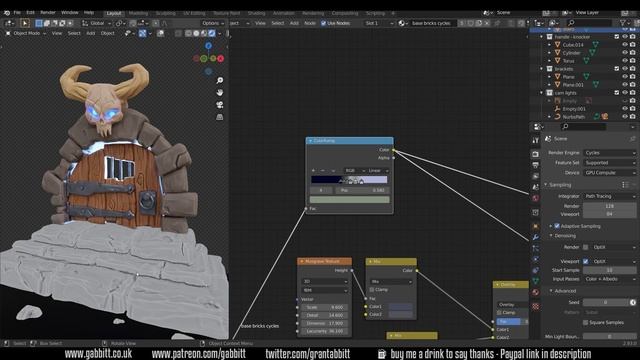Open the Feature Set dropdown
Screen dimensions: 640x360
[609, 162]
